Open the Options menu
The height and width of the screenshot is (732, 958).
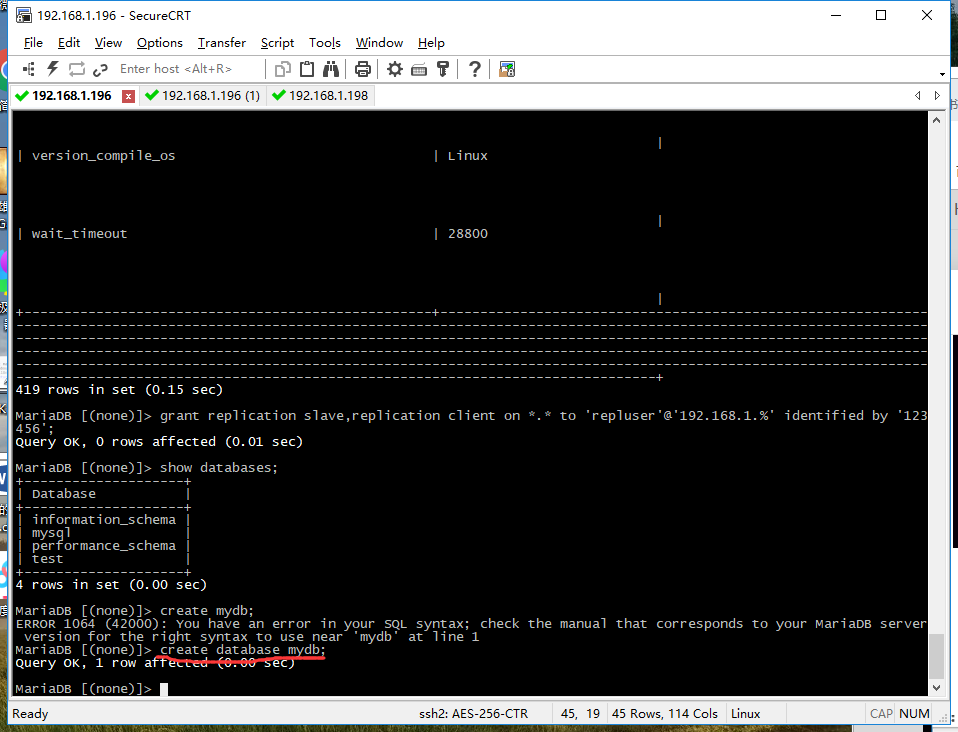pyautogui.click(x=159, y=43)
